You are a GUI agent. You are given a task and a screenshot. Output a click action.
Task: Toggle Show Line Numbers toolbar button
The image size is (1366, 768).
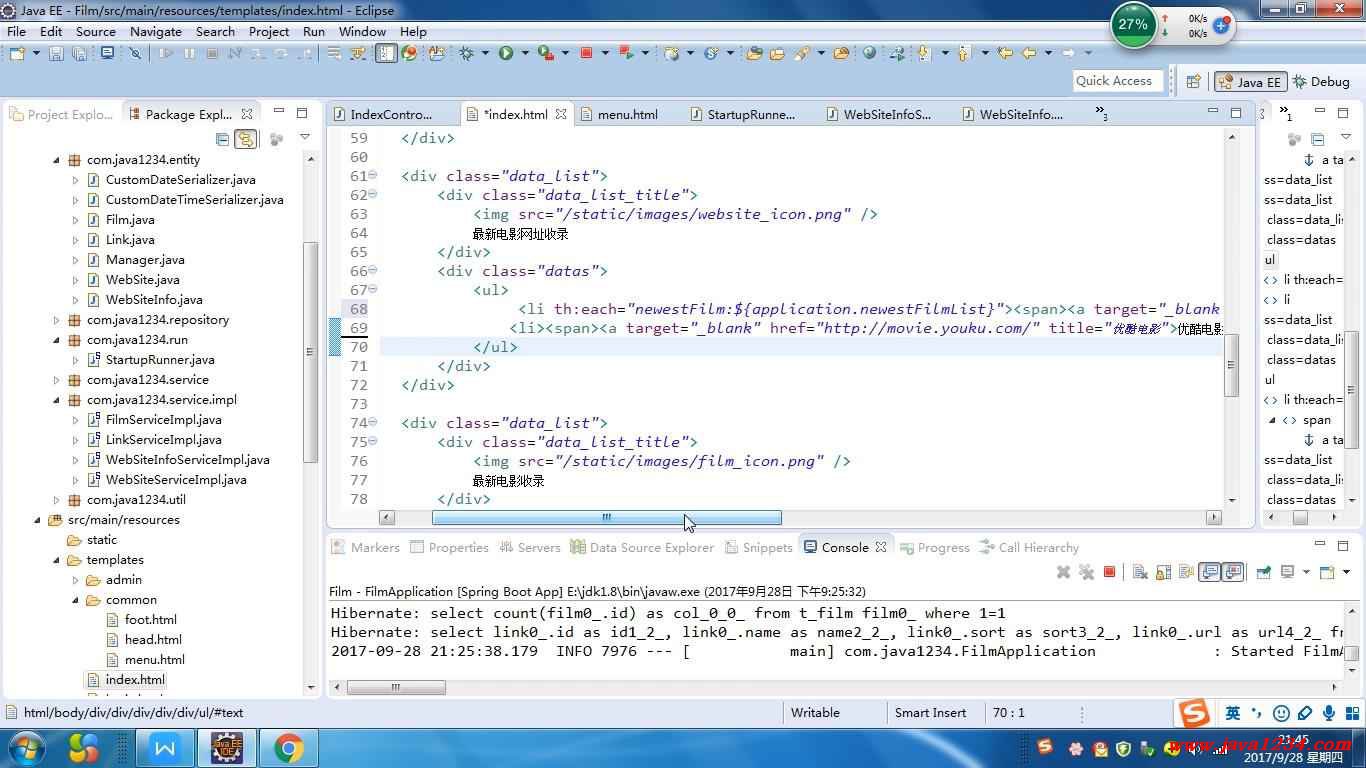click(x=386, y=53)
